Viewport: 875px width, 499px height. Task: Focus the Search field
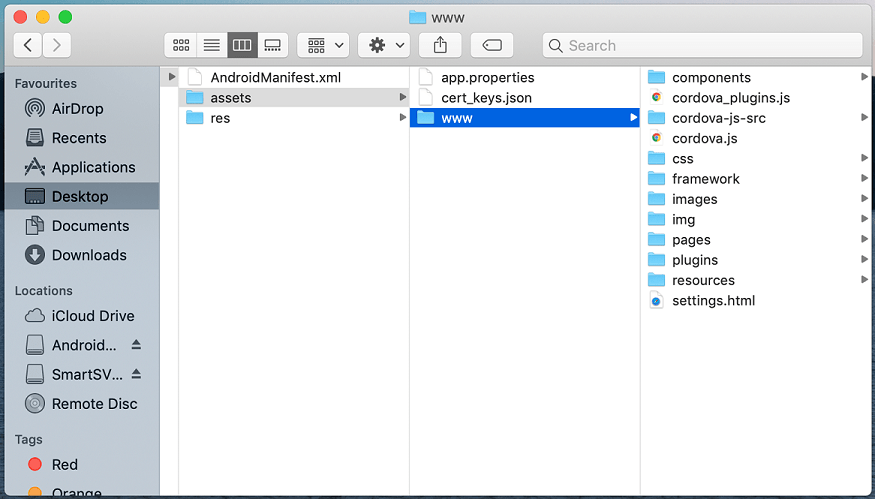click(703, 45)
